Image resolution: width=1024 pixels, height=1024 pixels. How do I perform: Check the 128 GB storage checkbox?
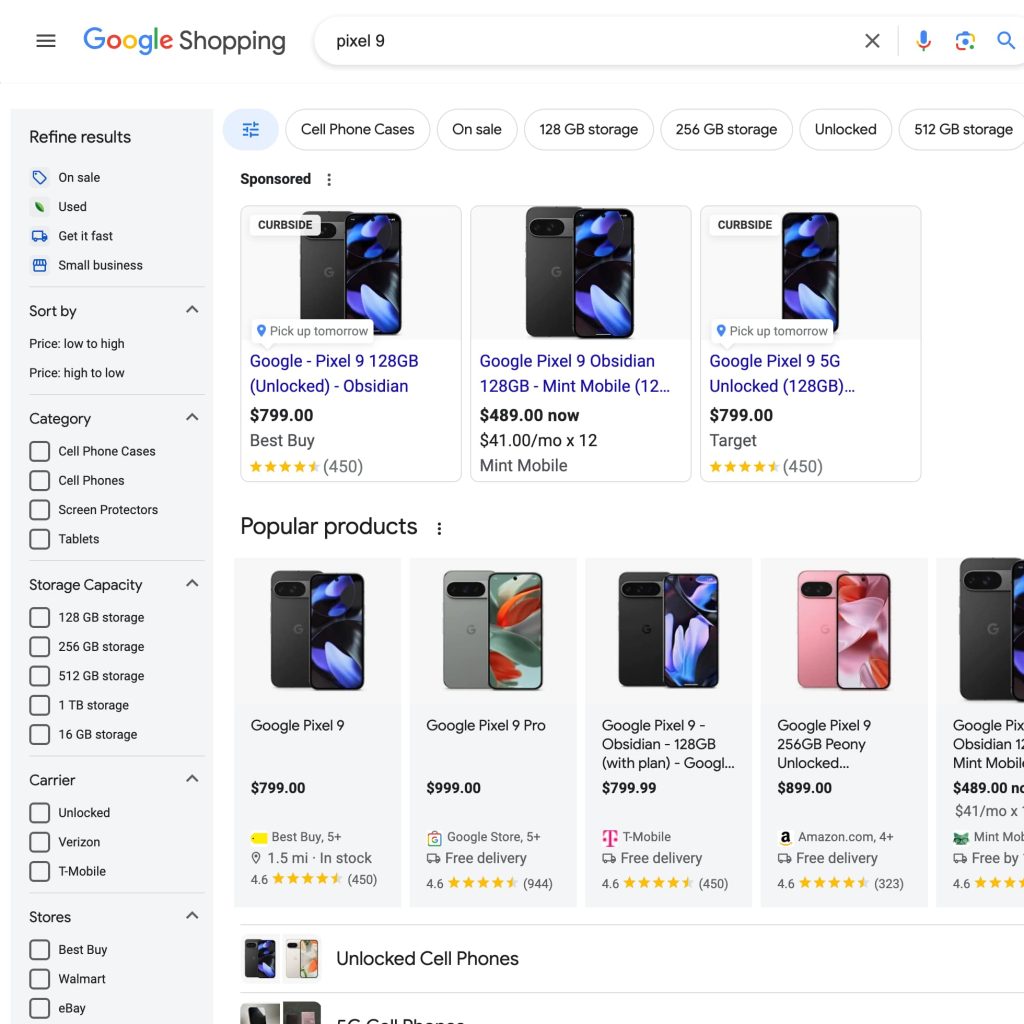(40, 617)
